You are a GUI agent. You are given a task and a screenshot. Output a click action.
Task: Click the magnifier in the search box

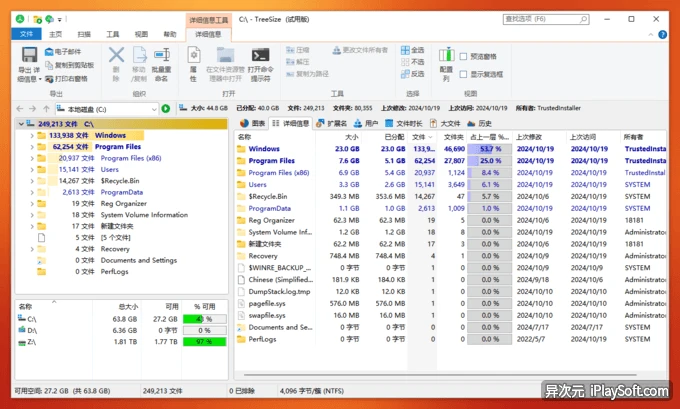click(584, 19)
